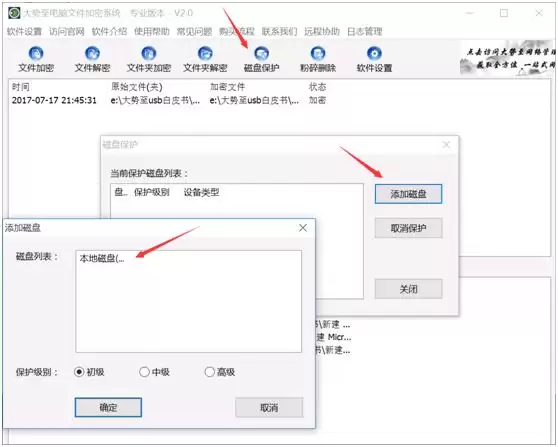This screenshot has width=558, height=447.
Task: Click the 保护级别 column header
Action: point(152,193)
